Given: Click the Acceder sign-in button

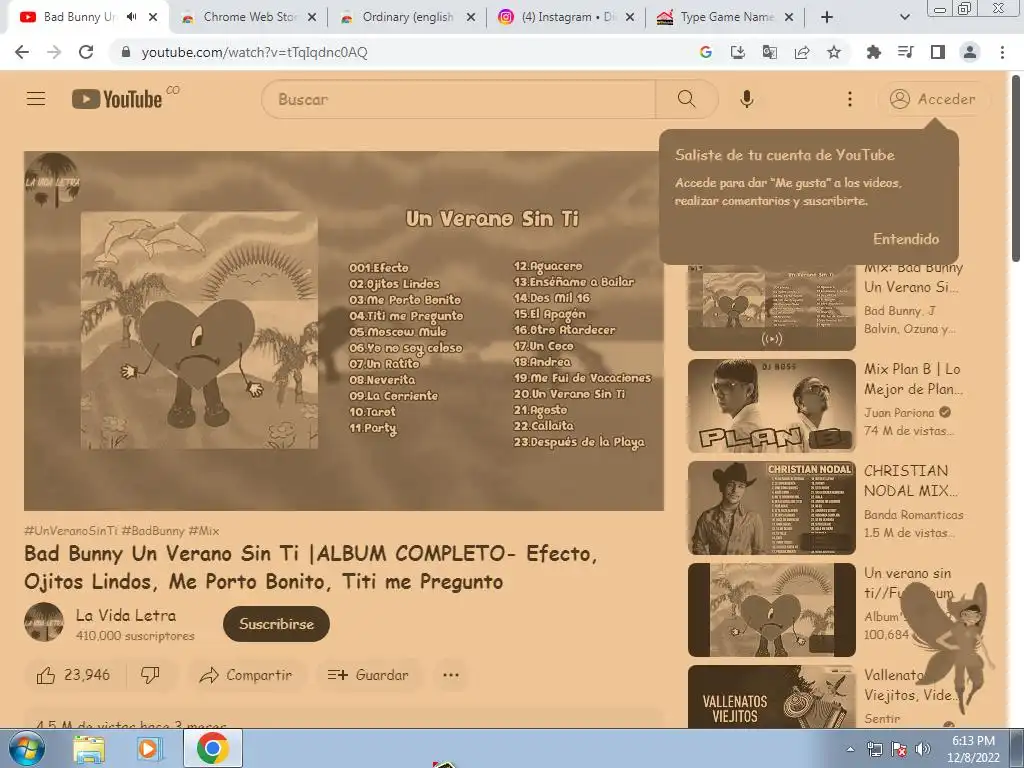Looking at the screenshot, I should pyautogui.click(x=933, y=99).
